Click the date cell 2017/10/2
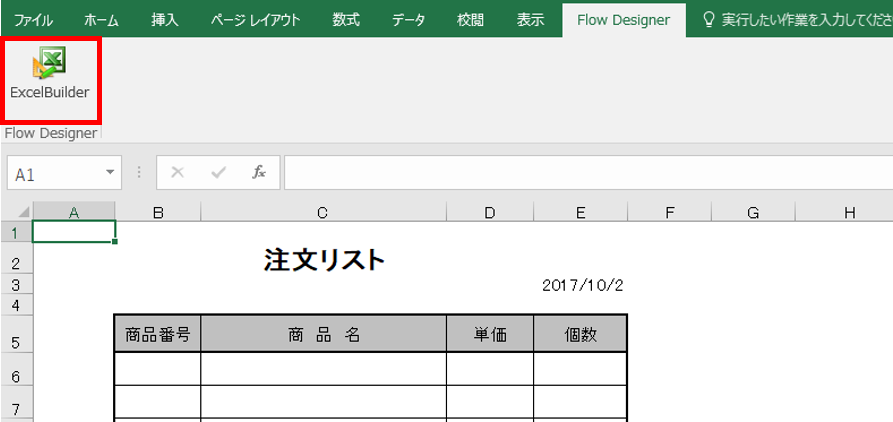893x422 pixels. tap(582, 285)
